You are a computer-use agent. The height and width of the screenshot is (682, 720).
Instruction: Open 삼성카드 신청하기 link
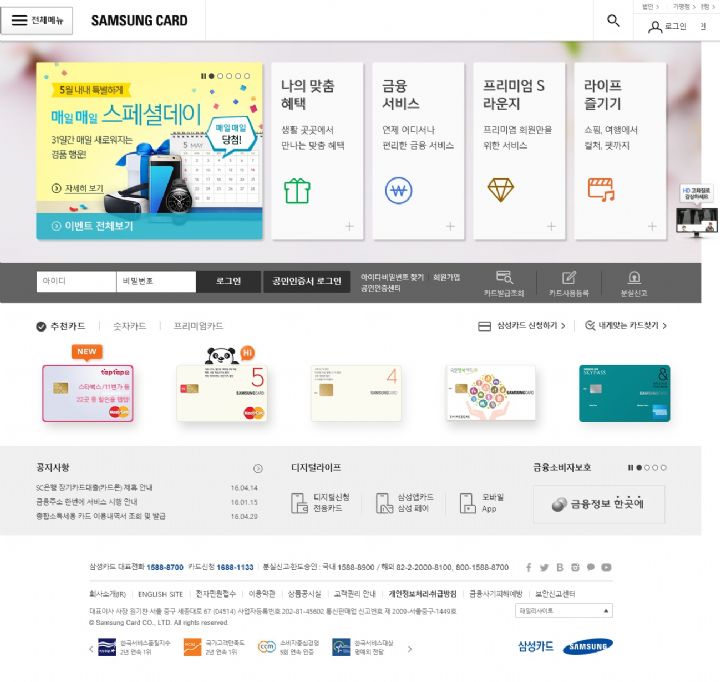coord(522,326)
